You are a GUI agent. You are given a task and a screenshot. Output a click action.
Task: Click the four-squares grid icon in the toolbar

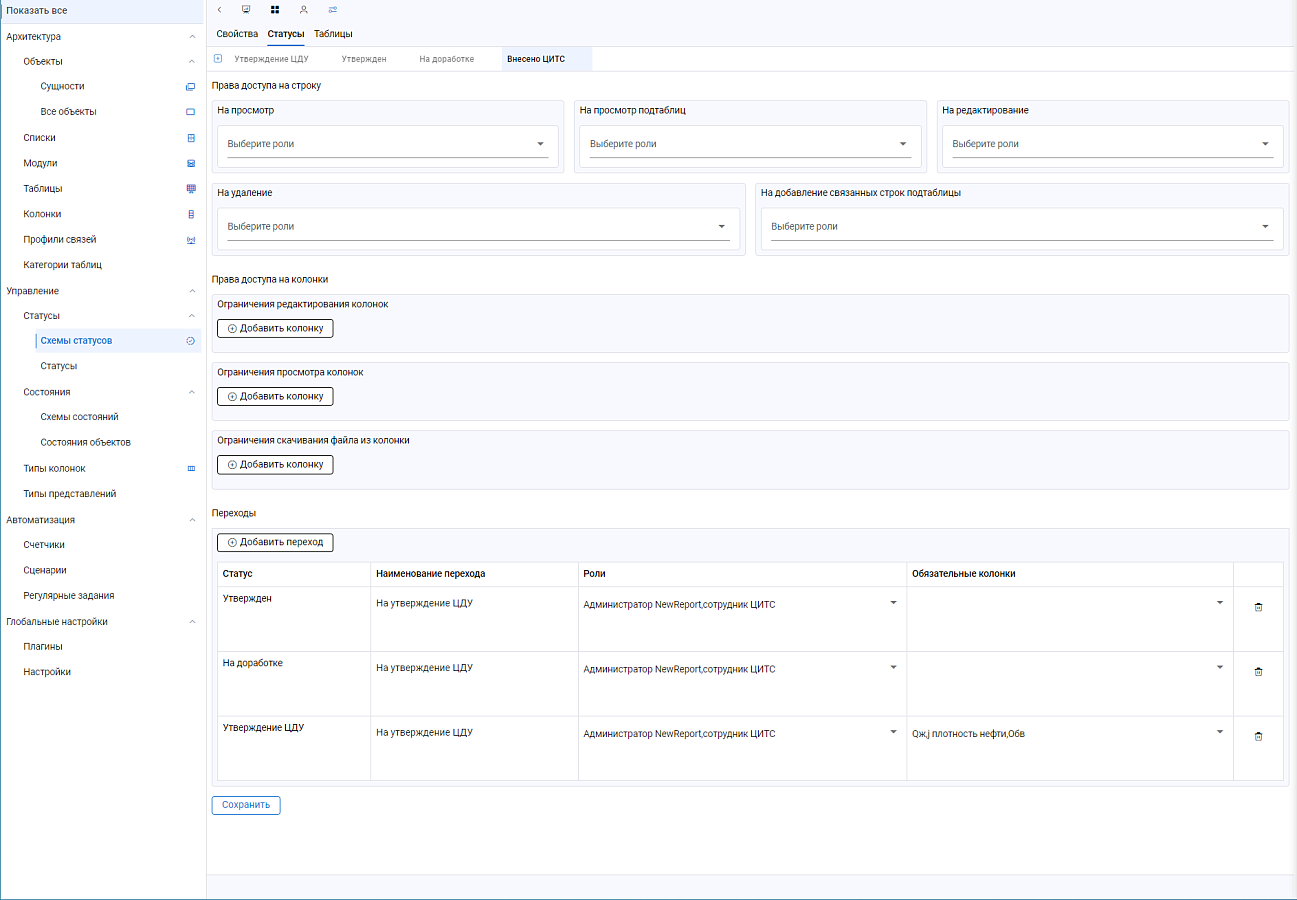(x=275, y=9)
